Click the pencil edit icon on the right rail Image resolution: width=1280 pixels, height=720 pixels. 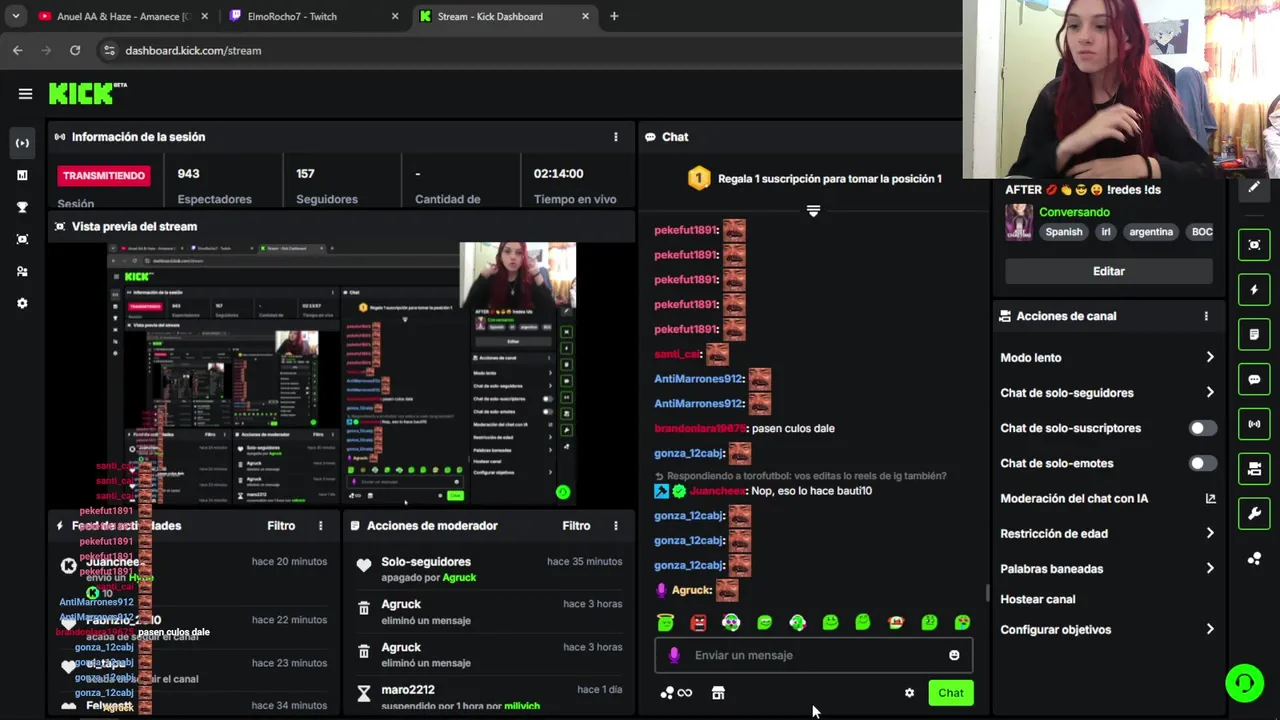pos(1254,188)
